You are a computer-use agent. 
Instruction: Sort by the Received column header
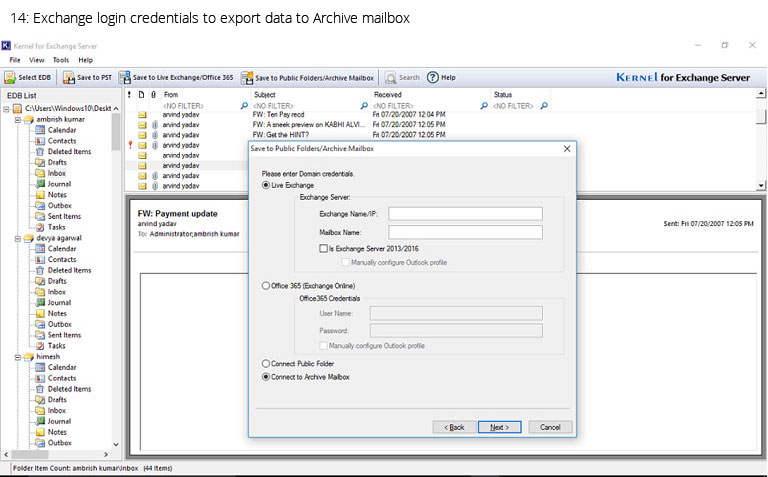pos(388,95)
